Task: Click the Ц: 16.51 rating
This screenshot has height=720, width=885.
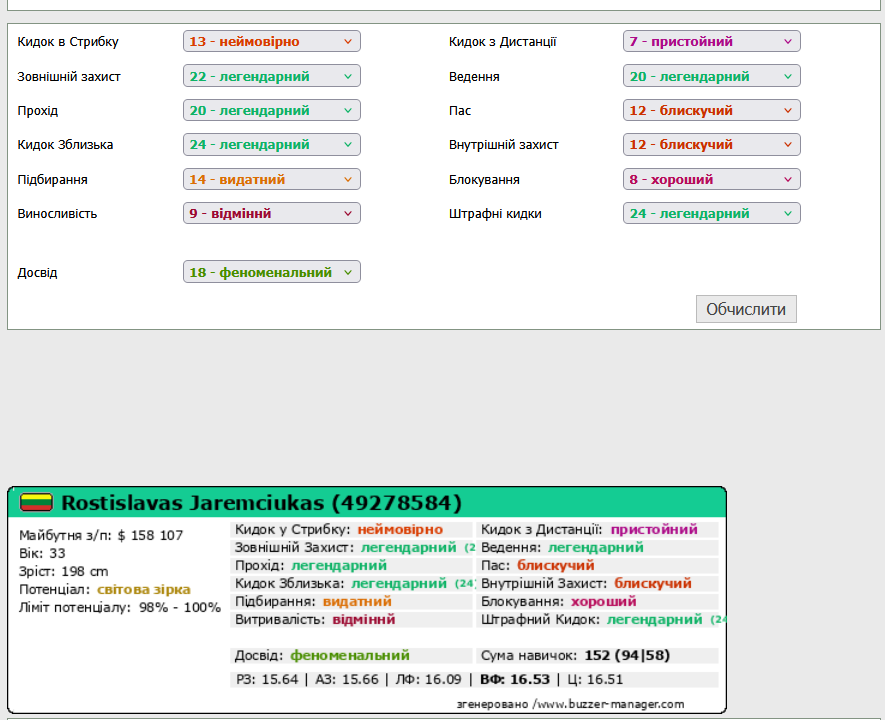Action: pyautogui.click(x=595, y=679)
